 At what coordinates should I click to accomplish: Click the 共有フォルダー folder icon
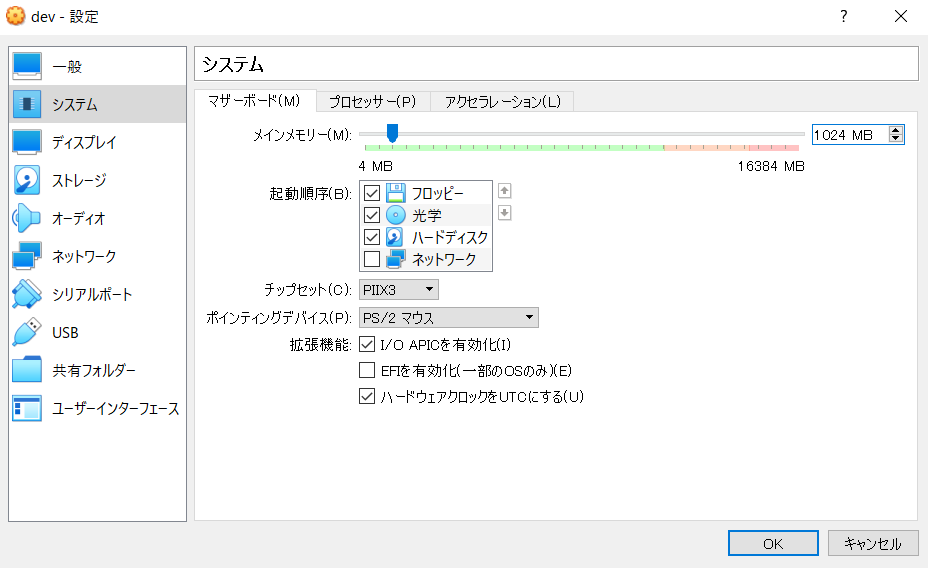click(27, 370)
